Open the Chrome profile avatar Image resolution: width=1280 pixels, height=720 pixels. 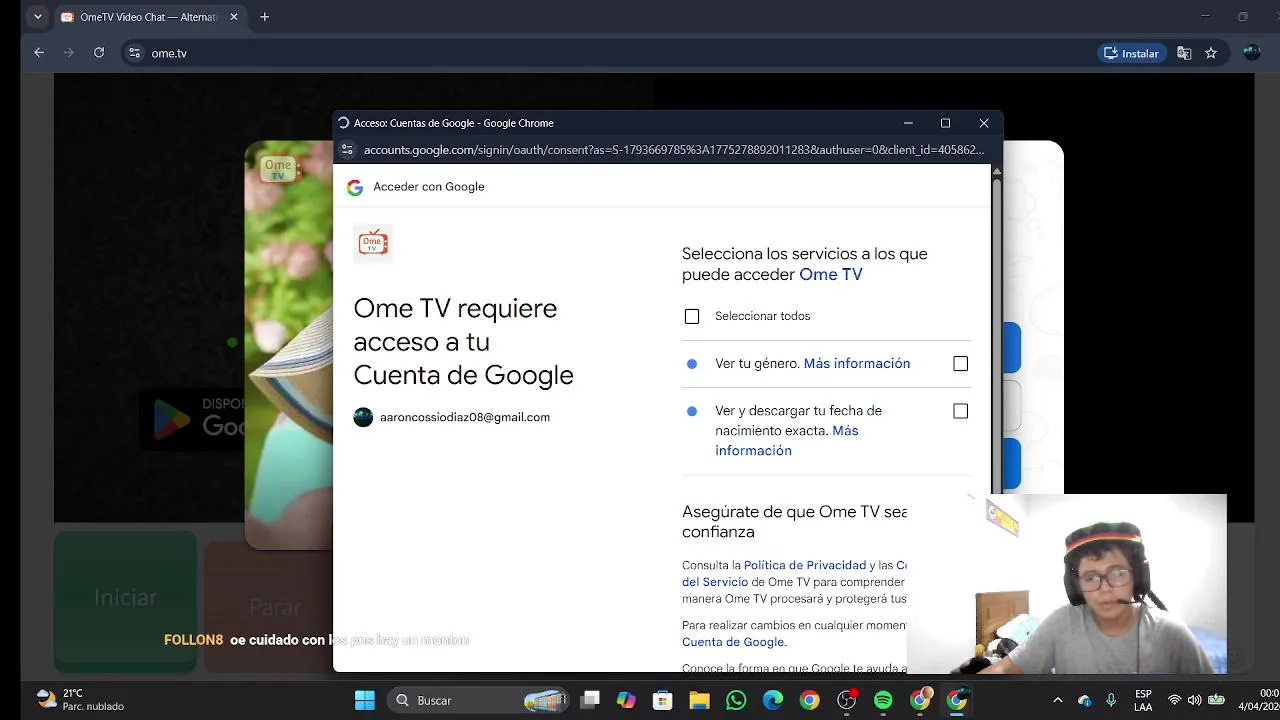tap(1252, 53)
